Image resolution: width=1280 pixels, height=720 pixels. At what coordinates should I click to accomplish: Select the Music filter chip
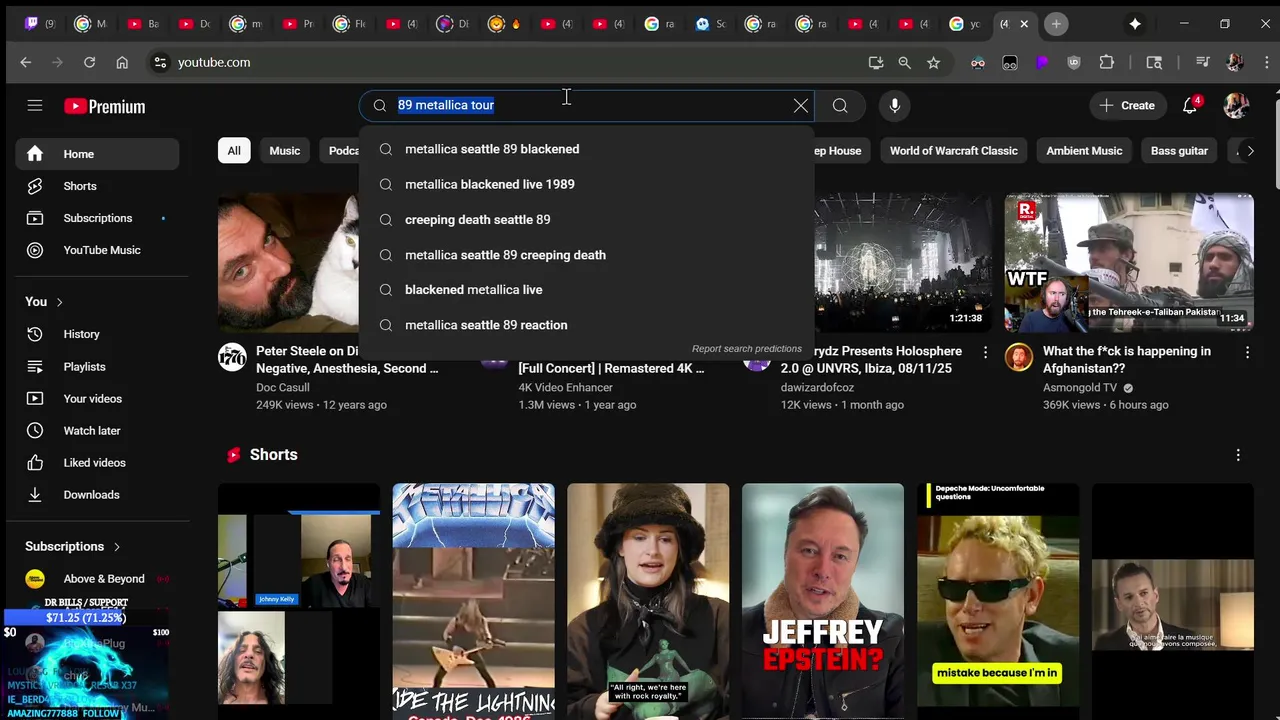[x=285, y=151]
